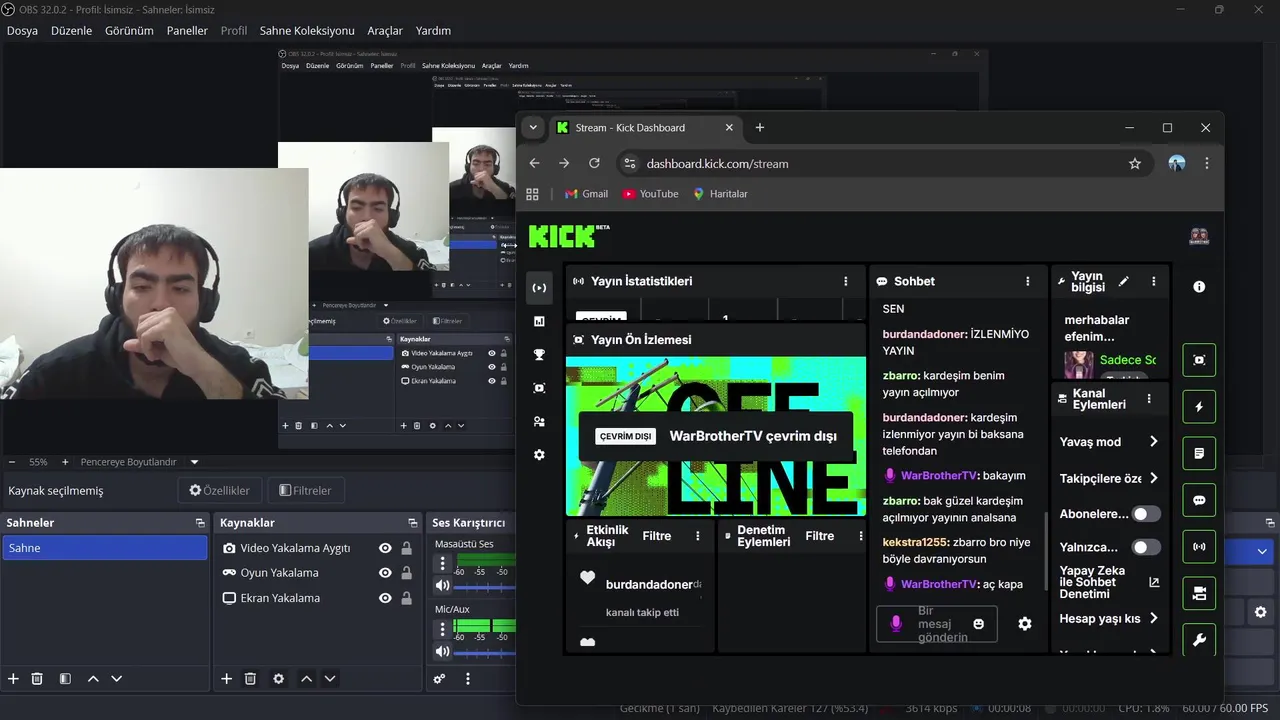Reload the Kick dashboard page
Image resolution: width=1280 pixels, height=720 pixels.
click(x=594, y=163)
